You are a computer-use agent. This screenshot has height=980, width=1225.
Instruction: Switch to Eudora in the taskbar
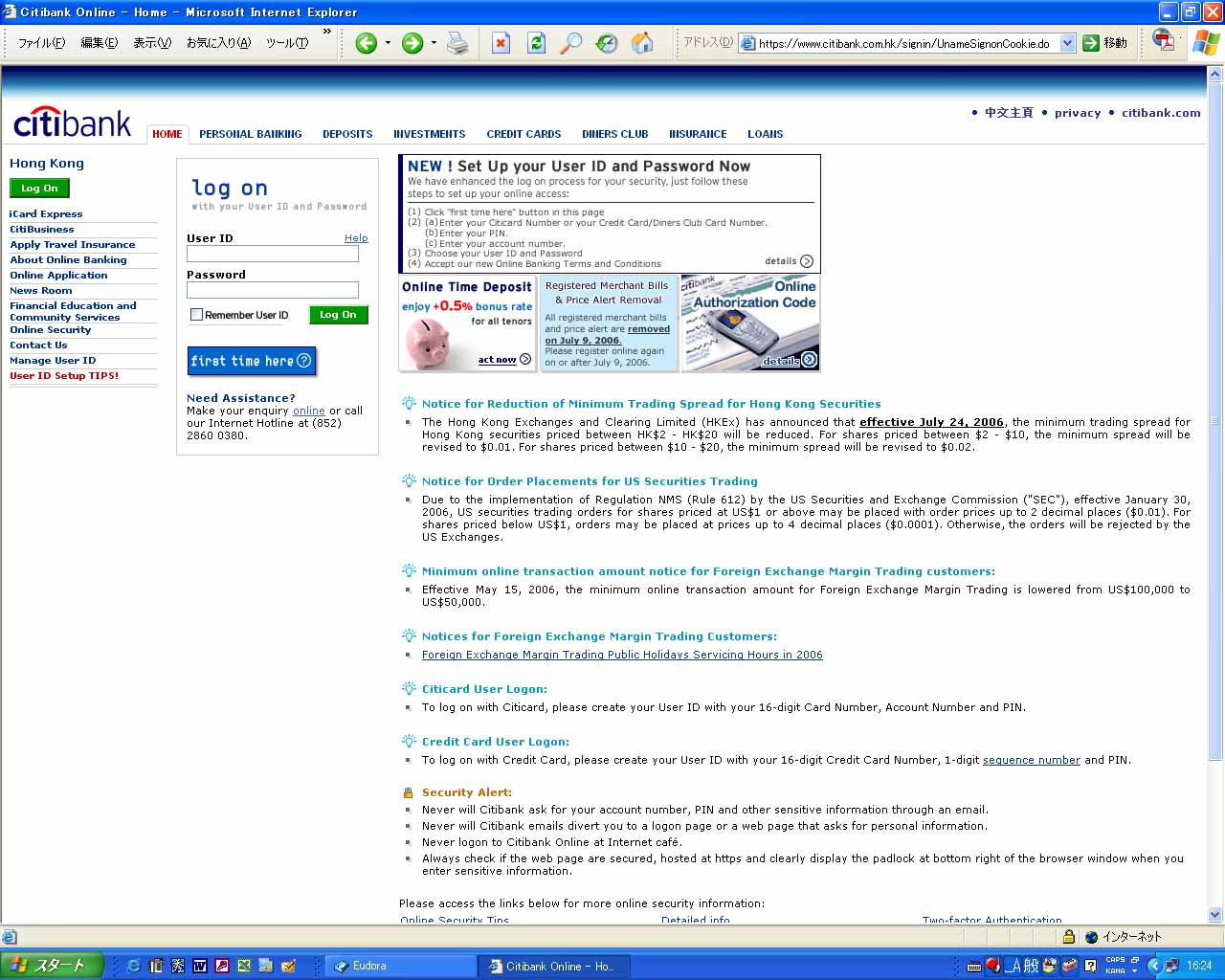point(402,966)
